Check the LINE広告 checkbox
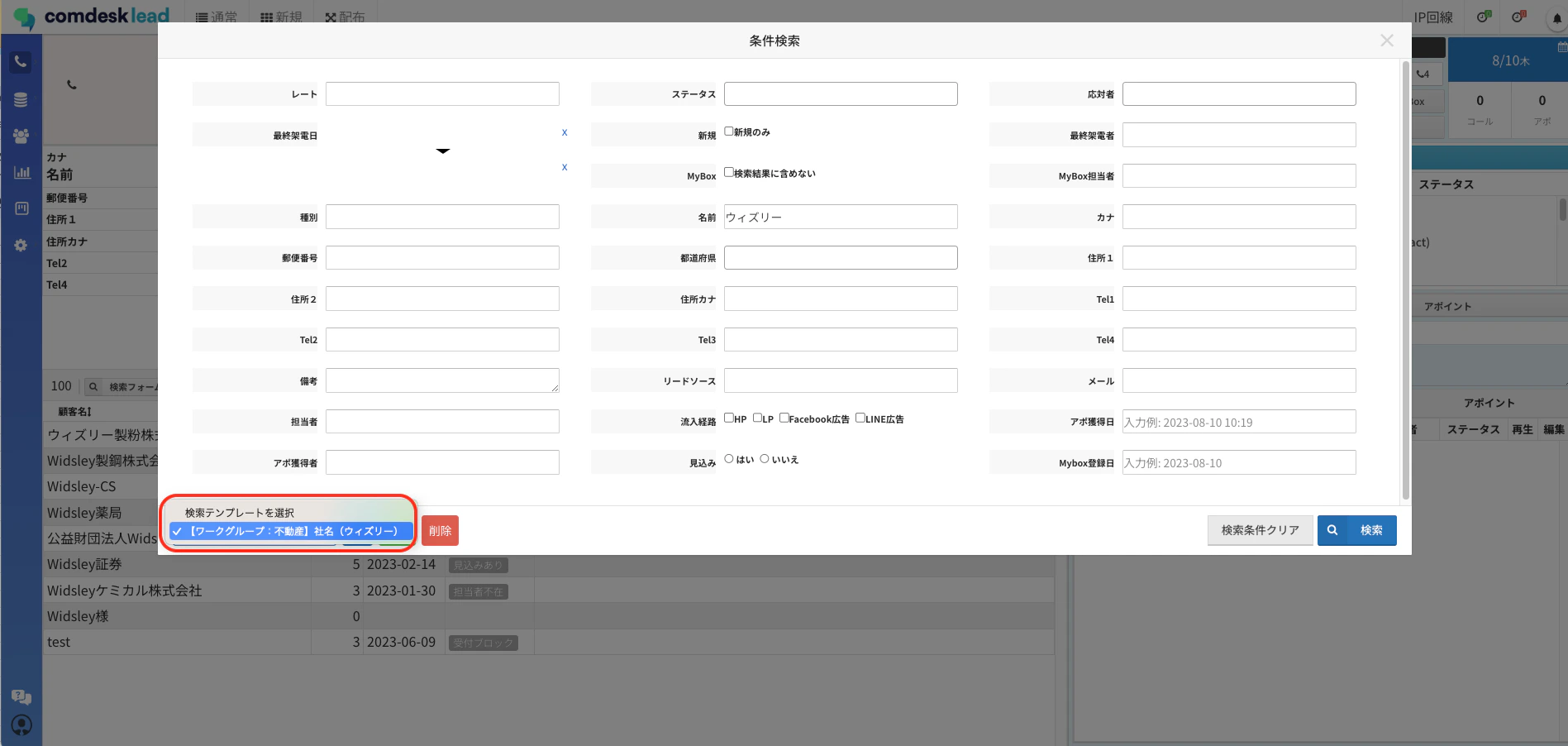Screen dimensions: 1568x746 point(860,418)
